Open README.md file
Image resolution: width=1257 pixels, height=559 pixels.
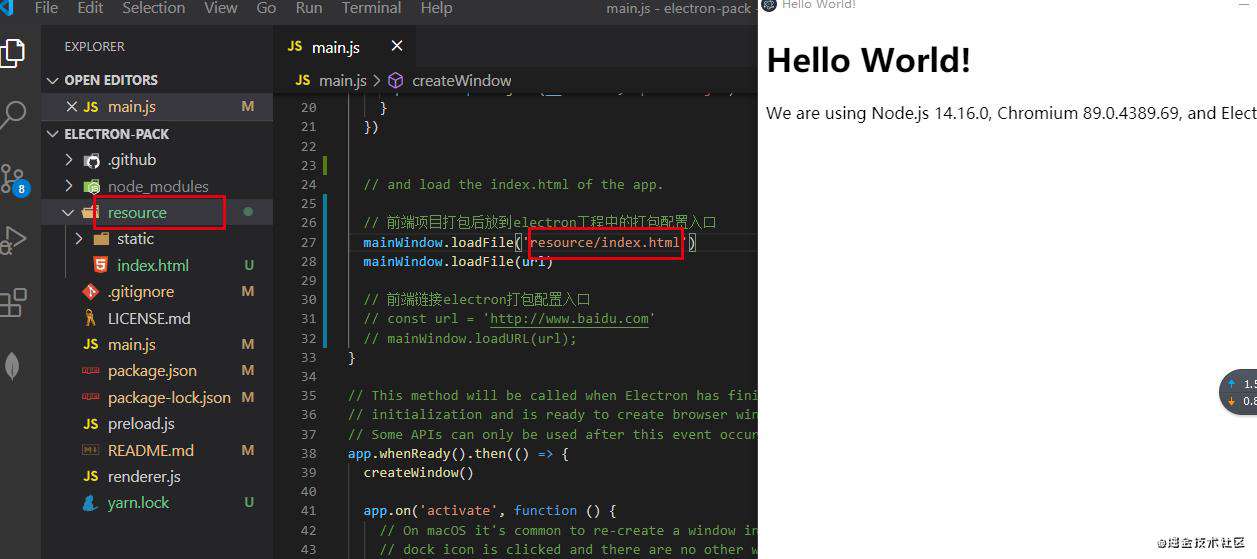(x=151, y=450)
